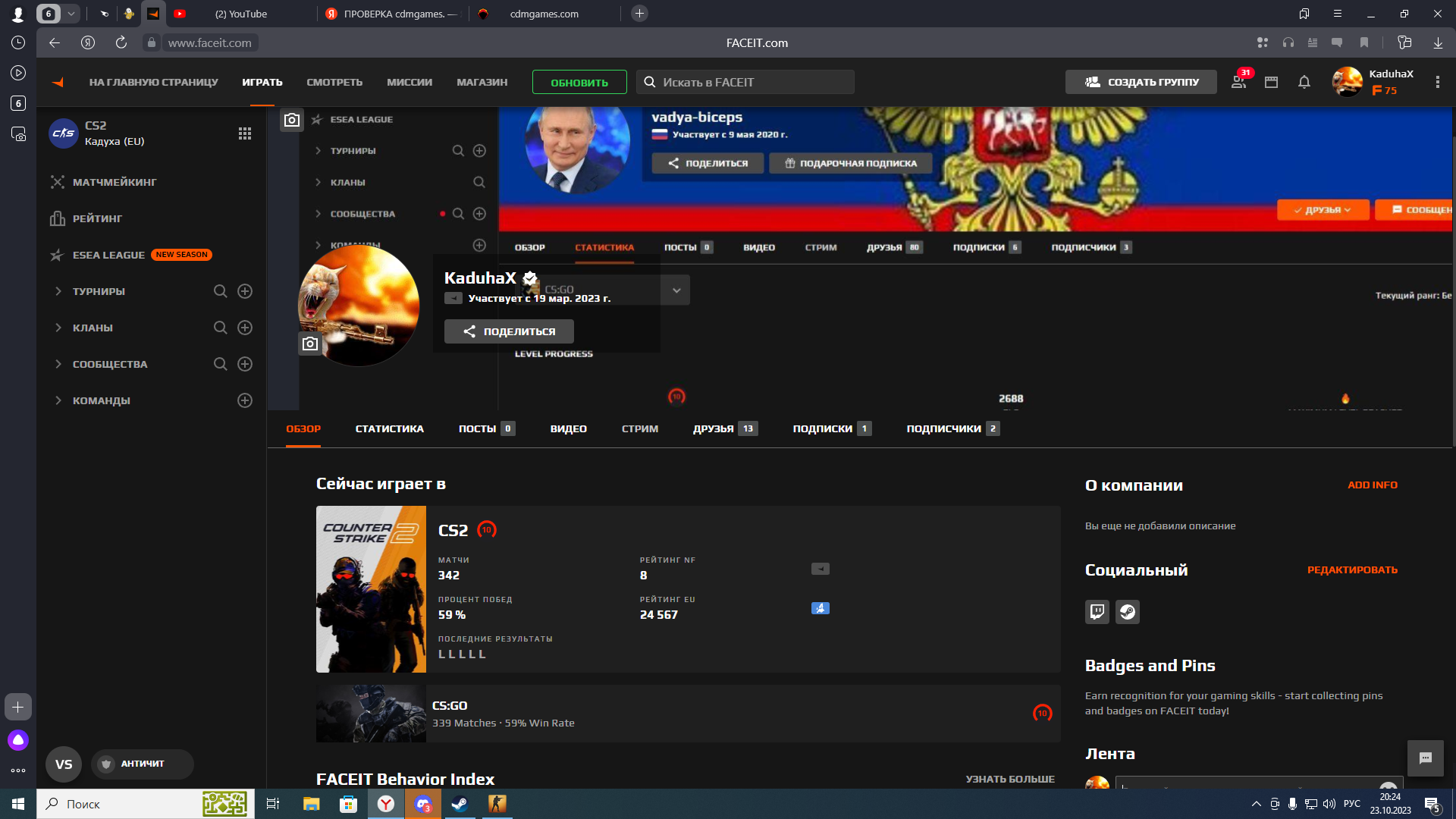The image size is (1456, 819).
Task: Open the ДРУЗЬЯ orange dropdown button on banner
Action: tap(1323, 210)
